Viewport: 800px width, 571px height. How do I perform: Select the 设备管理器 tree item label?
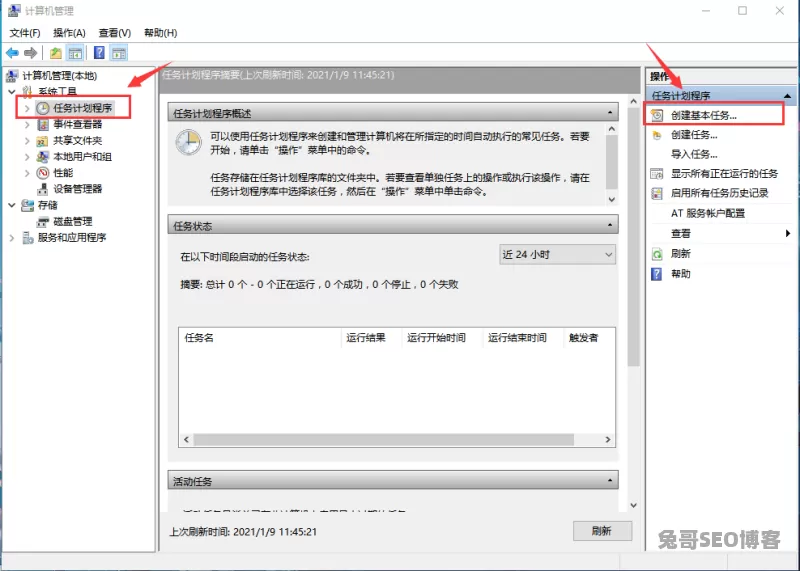coord(78,189)
